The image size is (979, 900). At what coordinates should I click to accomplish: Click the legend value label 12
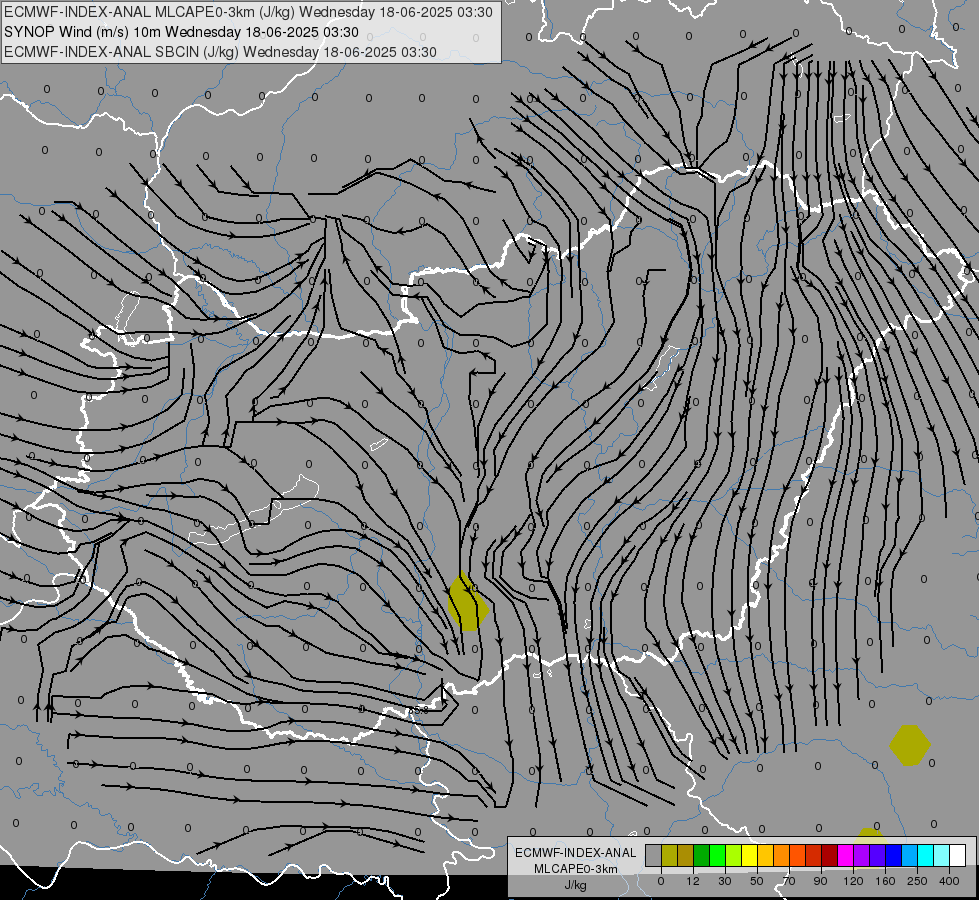[x=693, y=881]
